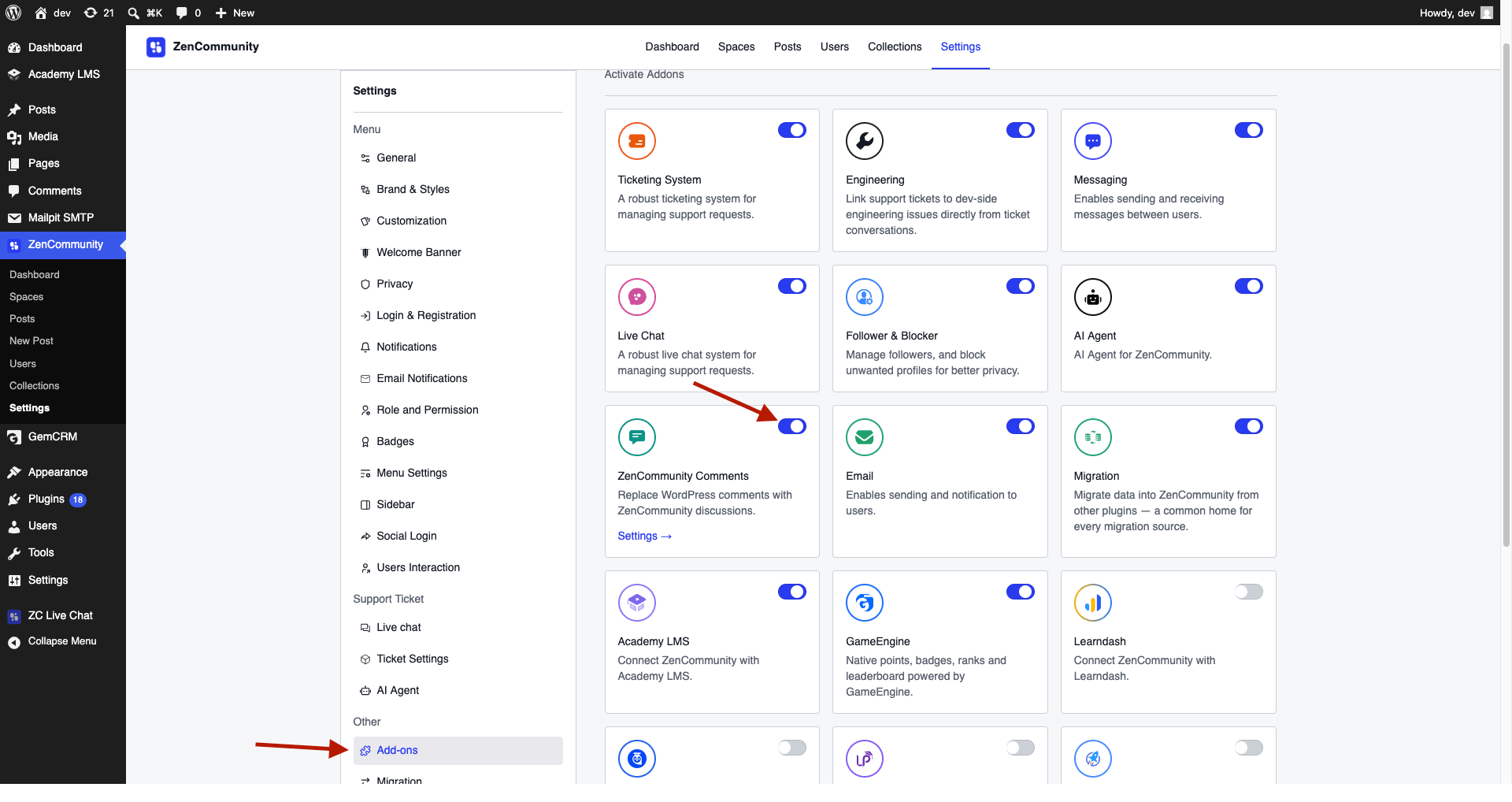Turn off the Messaging addon toggle

pyautogui.click(x=1249, y=130)
